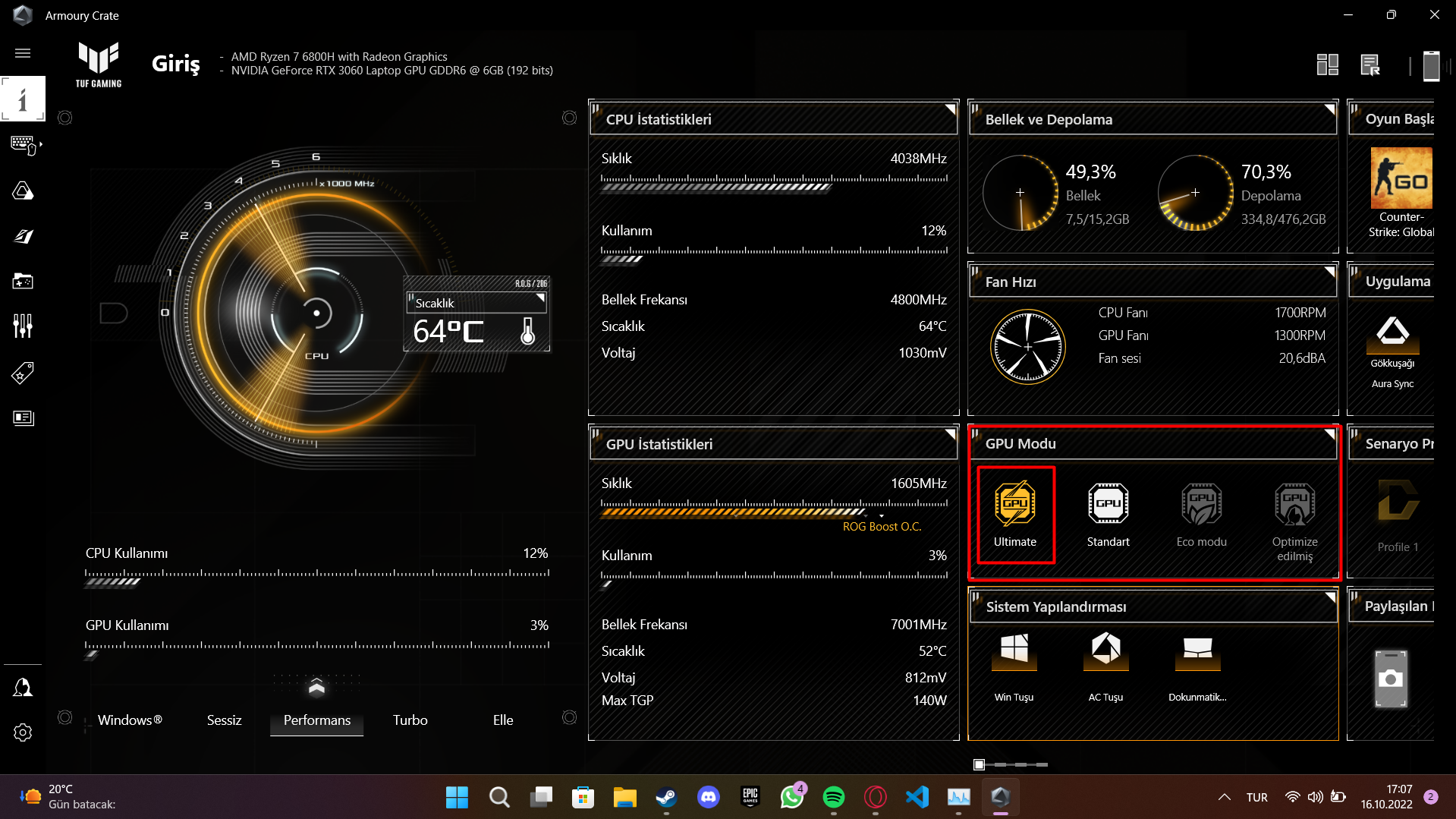
Task: Switch to the Turbo operating mode
Action: coord(410,720)
